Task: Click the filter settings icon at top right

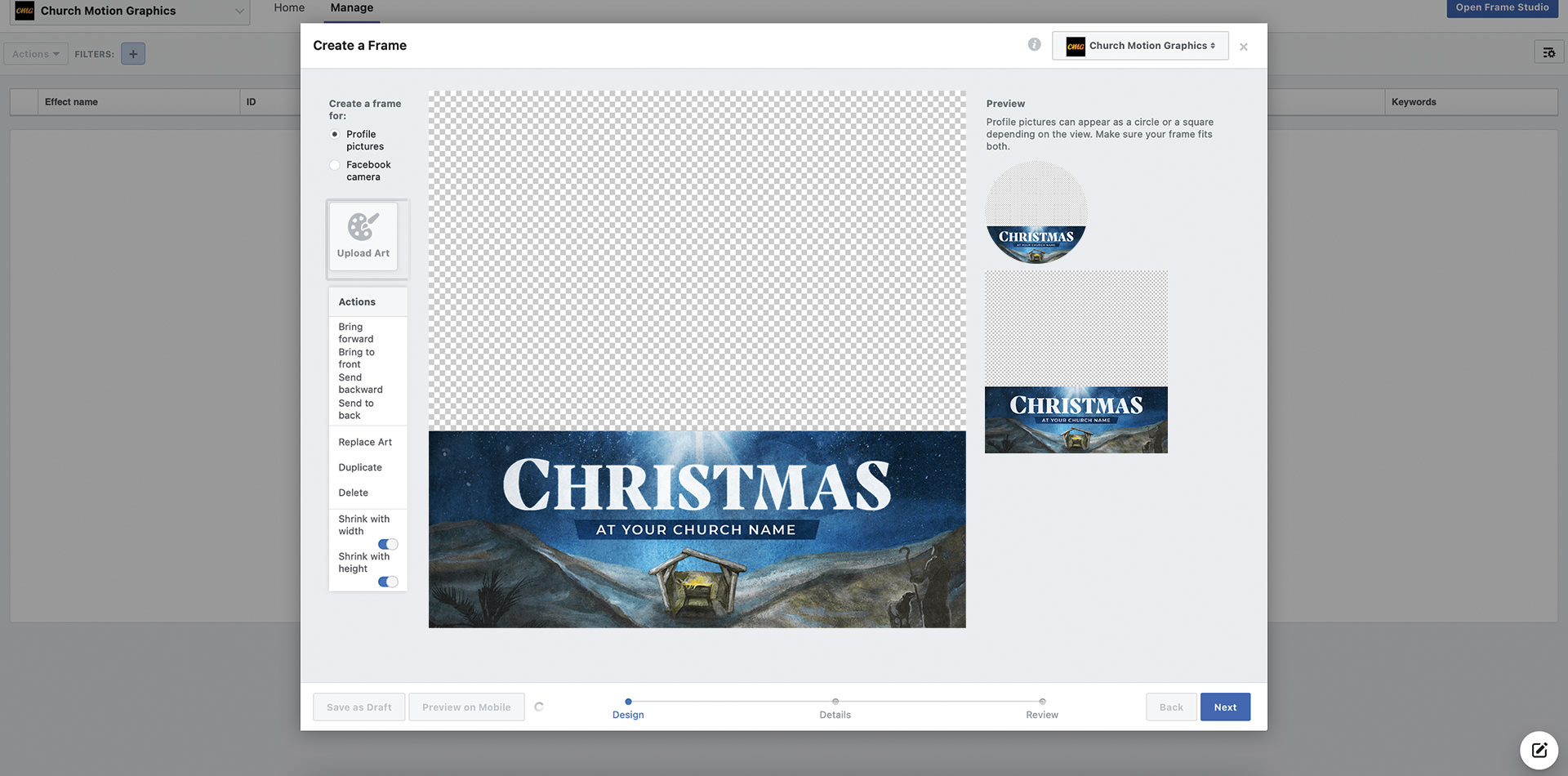Action: tap(1548, 53)
